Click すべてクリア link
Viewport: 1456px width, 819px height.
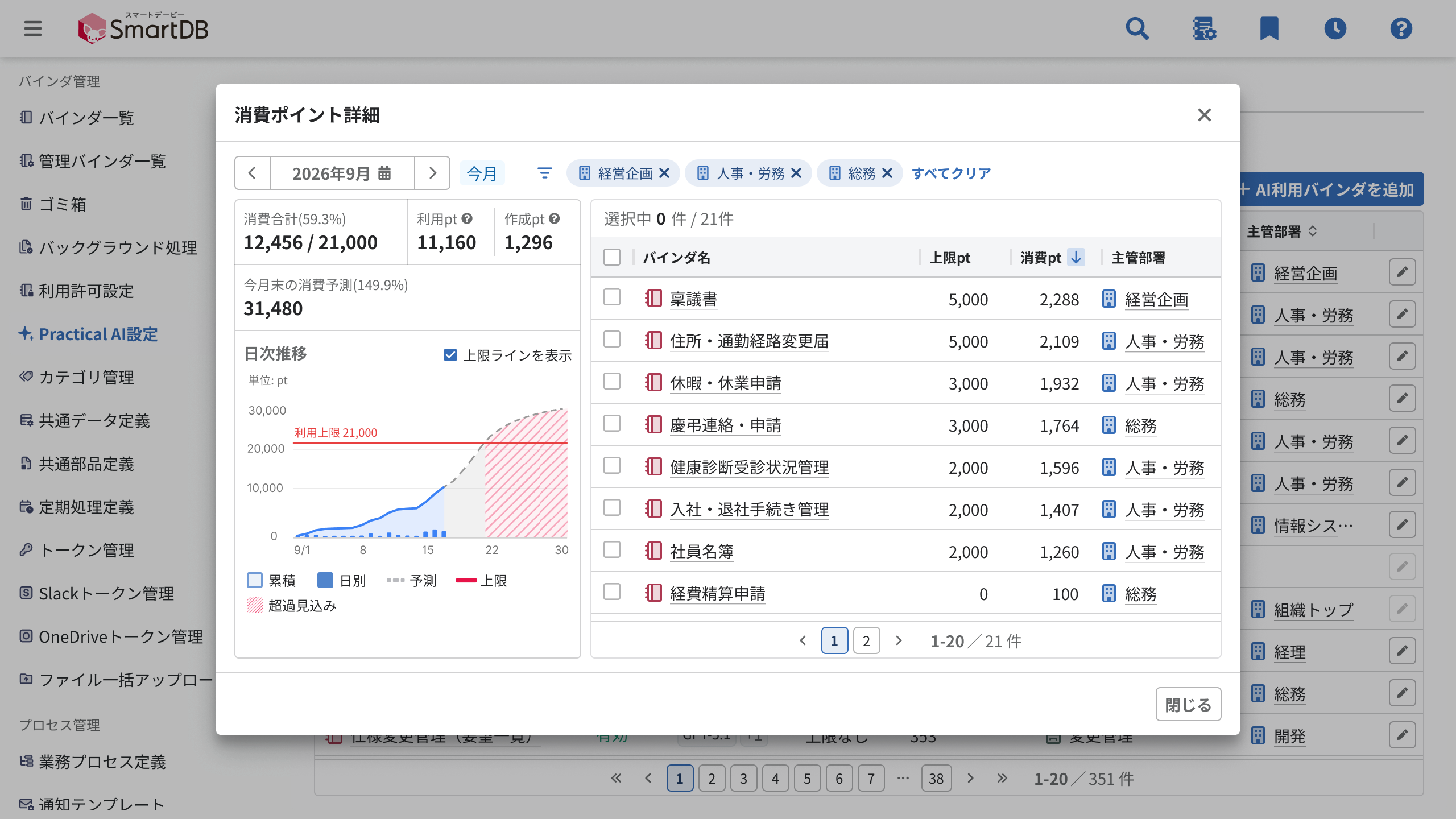(952, 173)
